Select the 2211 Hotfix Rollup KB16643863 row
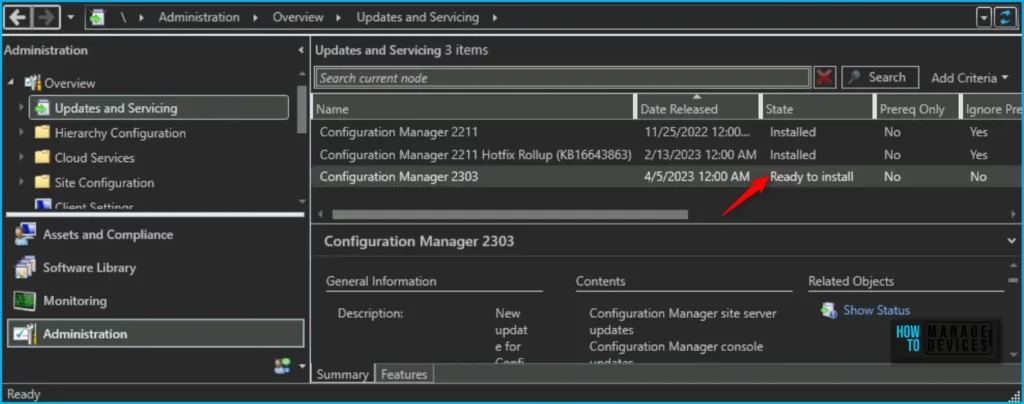The width and height of the screenshot is (1024, 404). (x=667, y=155)
